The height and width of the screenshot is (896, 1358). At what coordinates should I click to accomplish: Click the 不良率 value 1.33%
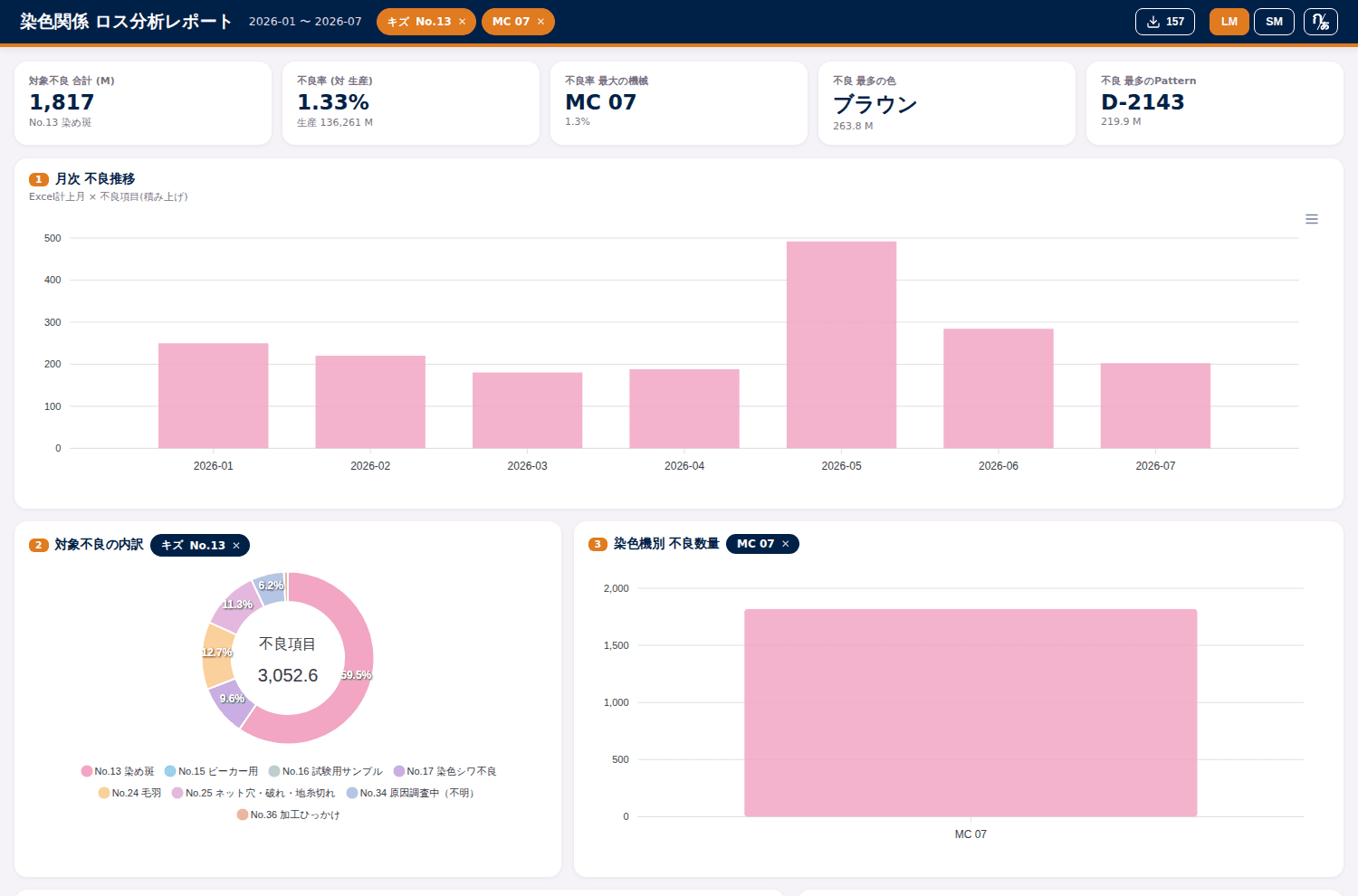pyautogui.click(x=333, y=102)
